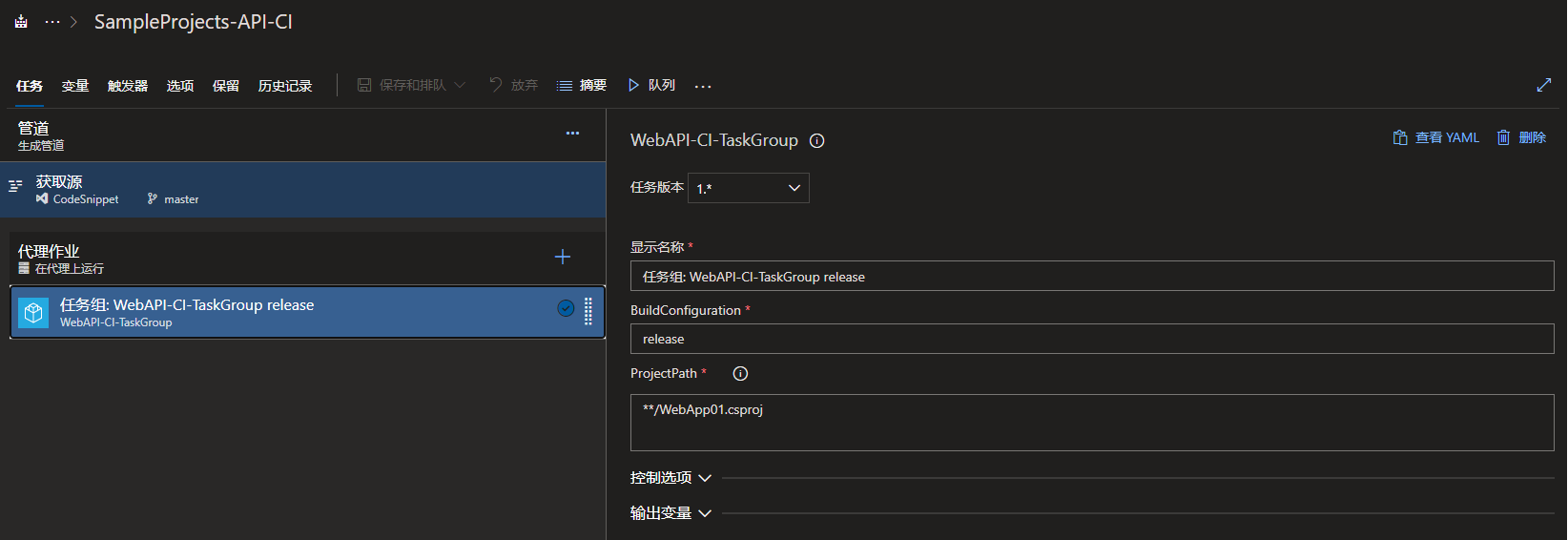Add a task with the plus icon
This screenshot has height=540, width=1568.
pos(563,257)
